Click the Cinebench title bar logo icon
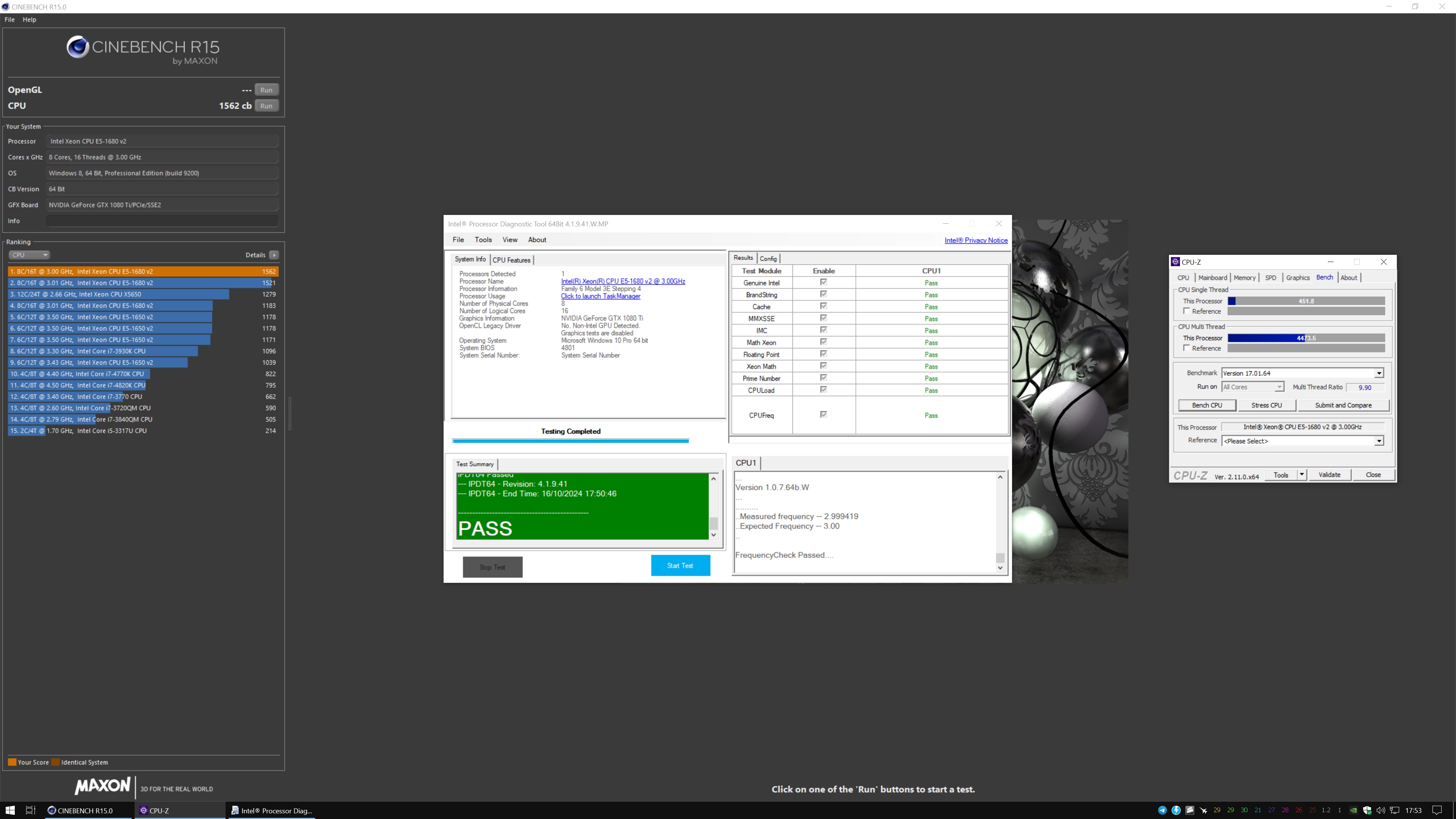This screenshot has width=1456, height=819. [x=6, y=7]
